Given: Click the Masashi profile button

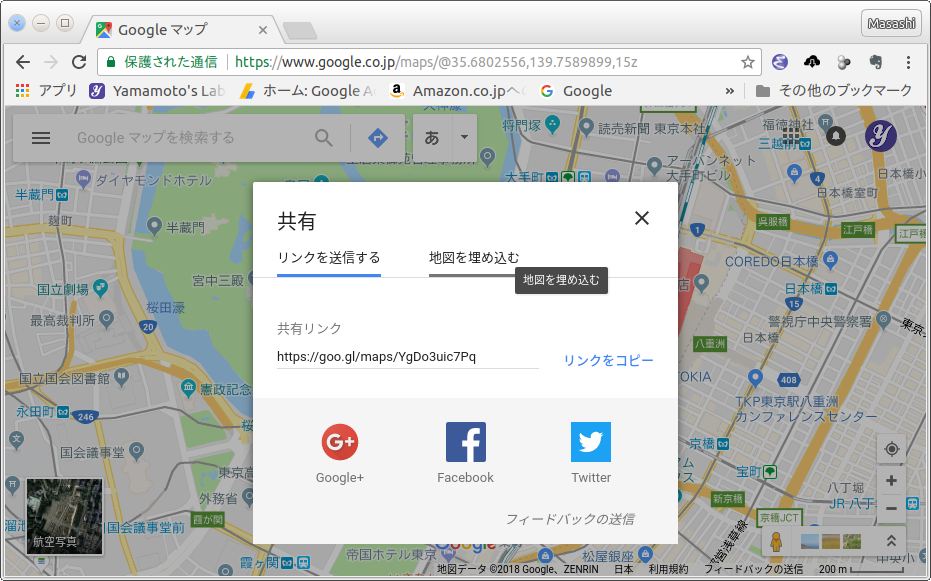Looking at the screenshot, I should (891, 23).
